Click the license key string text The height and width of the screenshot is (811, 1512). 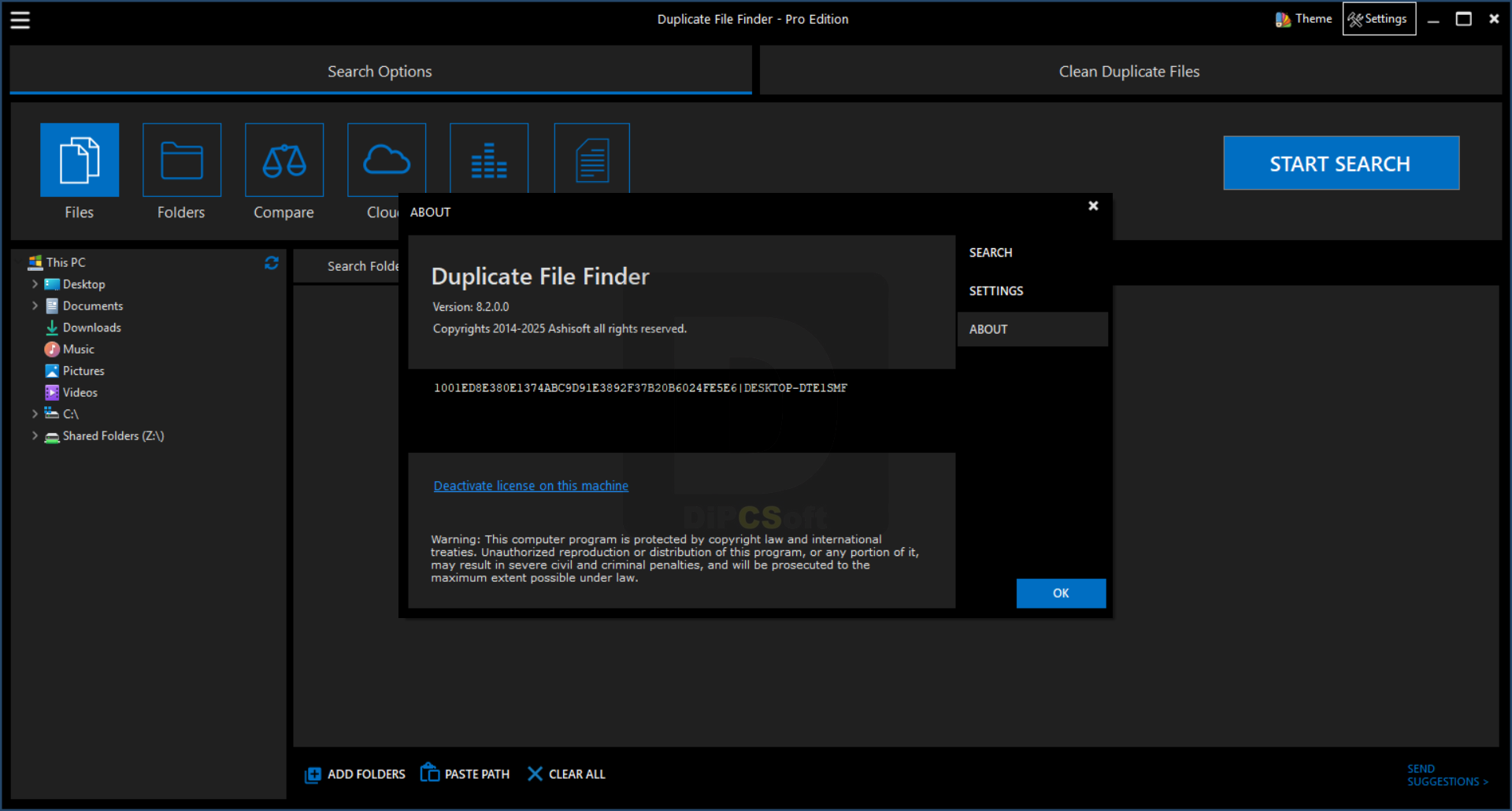point(640,388)
